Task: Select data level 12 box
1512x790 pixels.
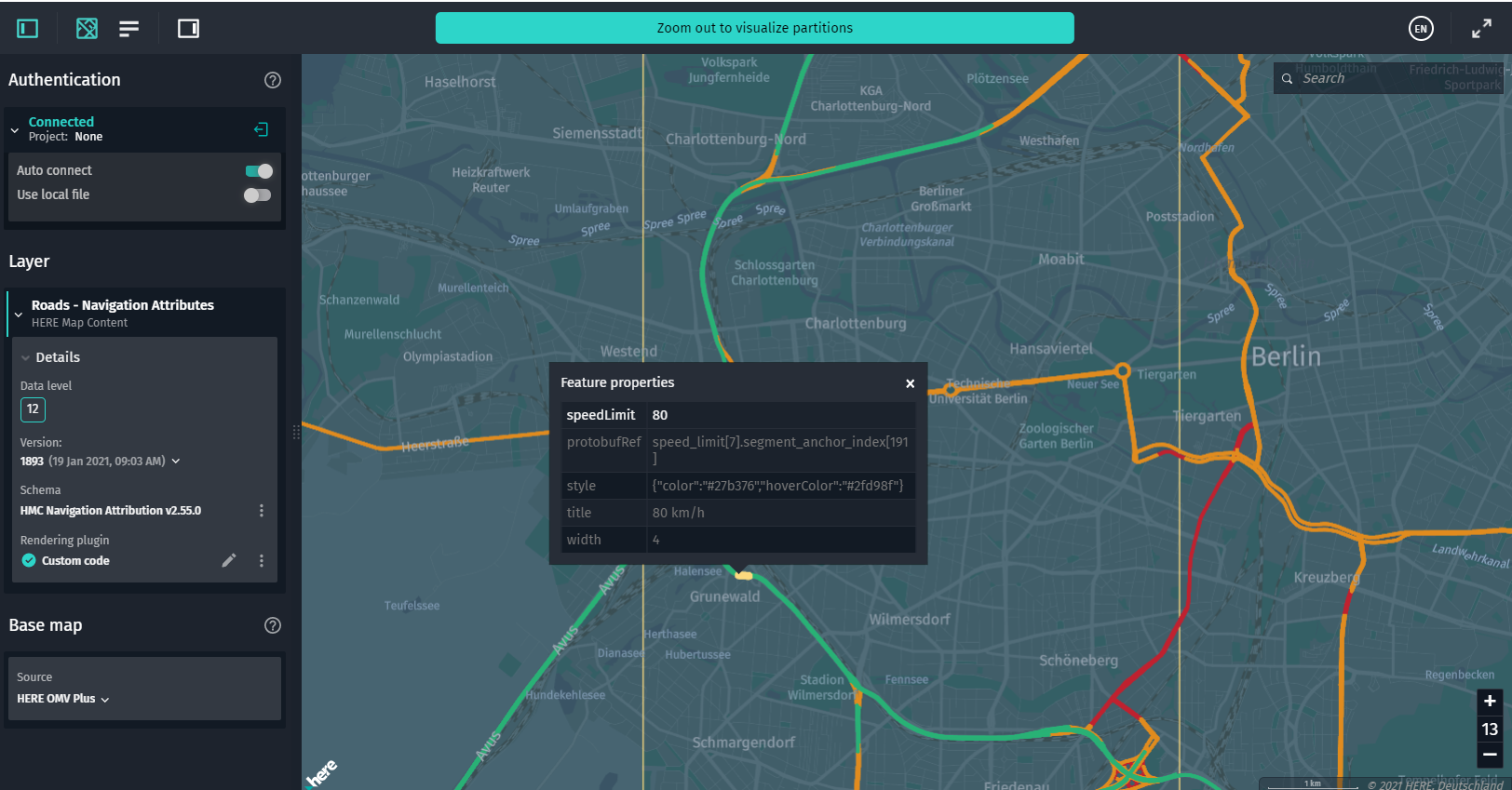Action: 33,408
